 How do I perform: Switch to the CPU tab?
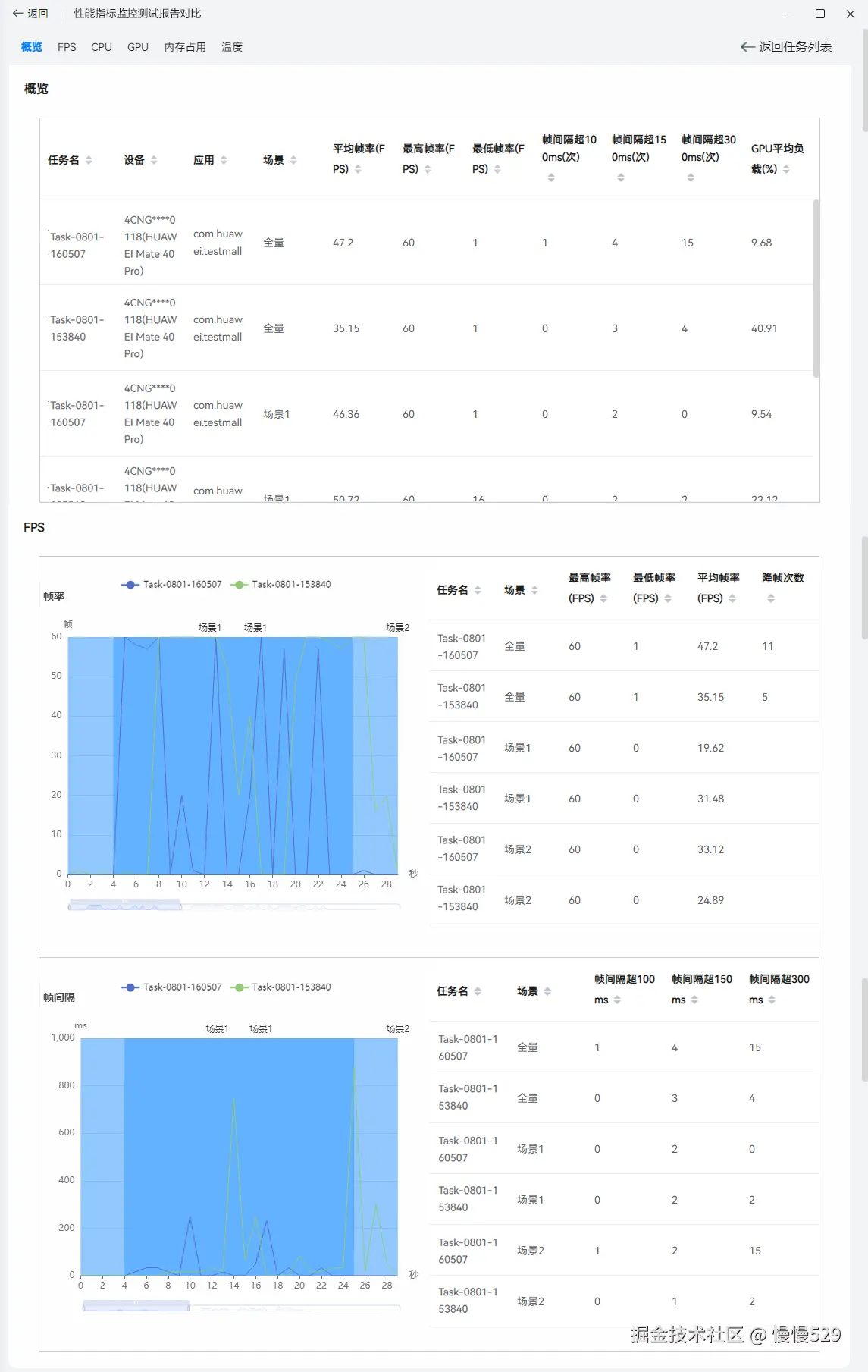[102, 47]
